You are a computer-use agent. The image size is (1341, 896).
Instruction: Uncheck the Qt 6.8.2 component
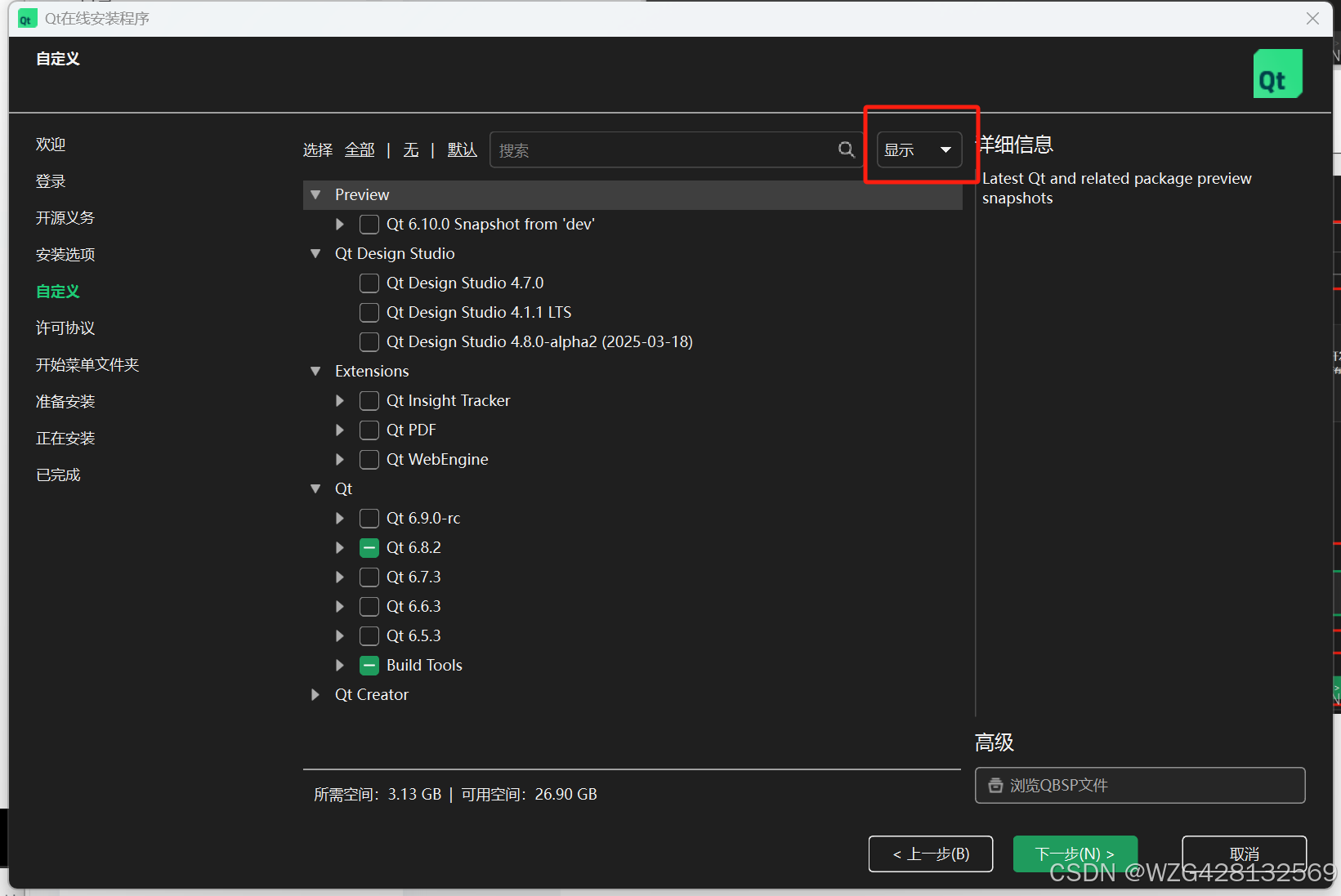tap(369, 547)
